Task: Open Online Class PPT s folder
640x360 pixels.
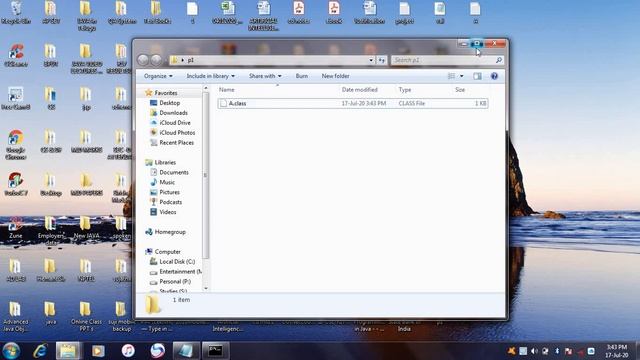Action: click(86, 317)
